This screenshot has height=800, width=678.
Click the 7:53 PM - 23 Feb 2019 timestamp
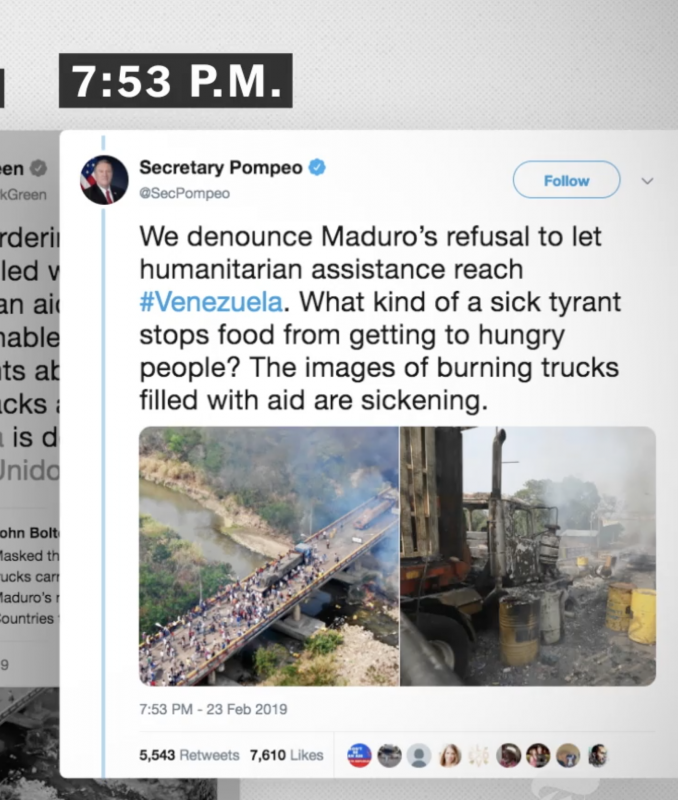213,709
